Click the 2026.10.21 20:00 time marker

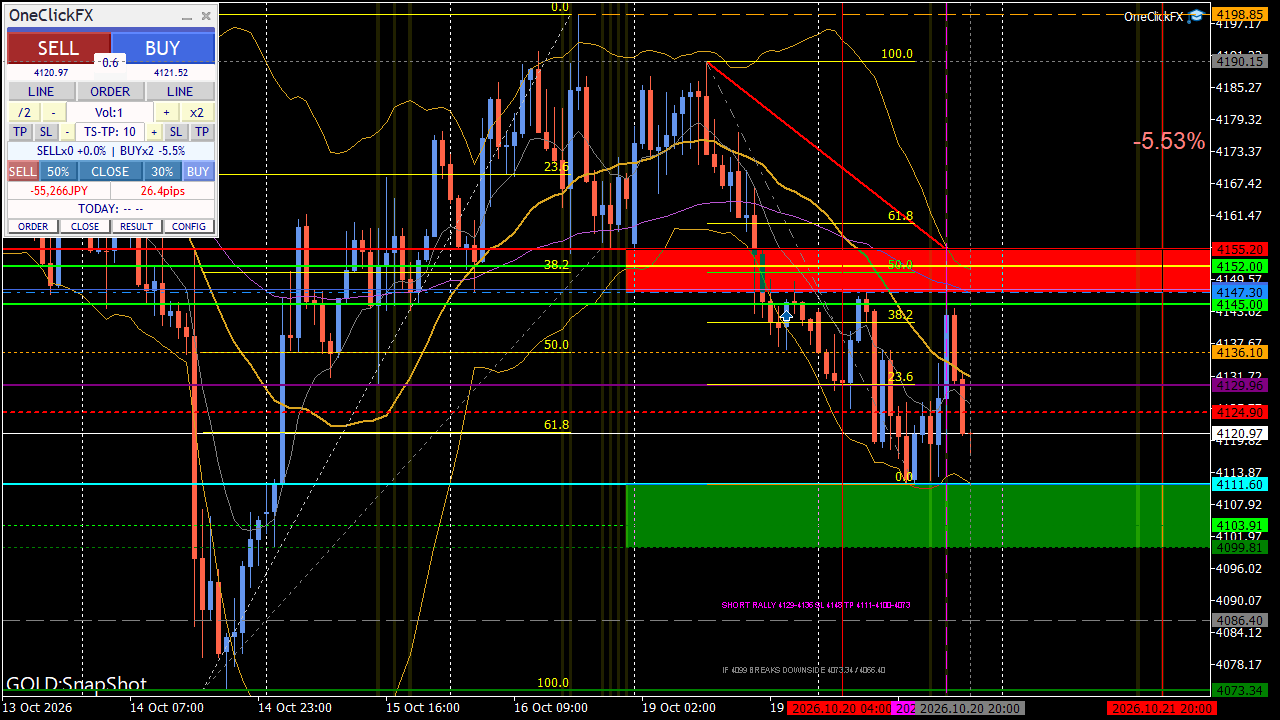tap(1163, 708)
